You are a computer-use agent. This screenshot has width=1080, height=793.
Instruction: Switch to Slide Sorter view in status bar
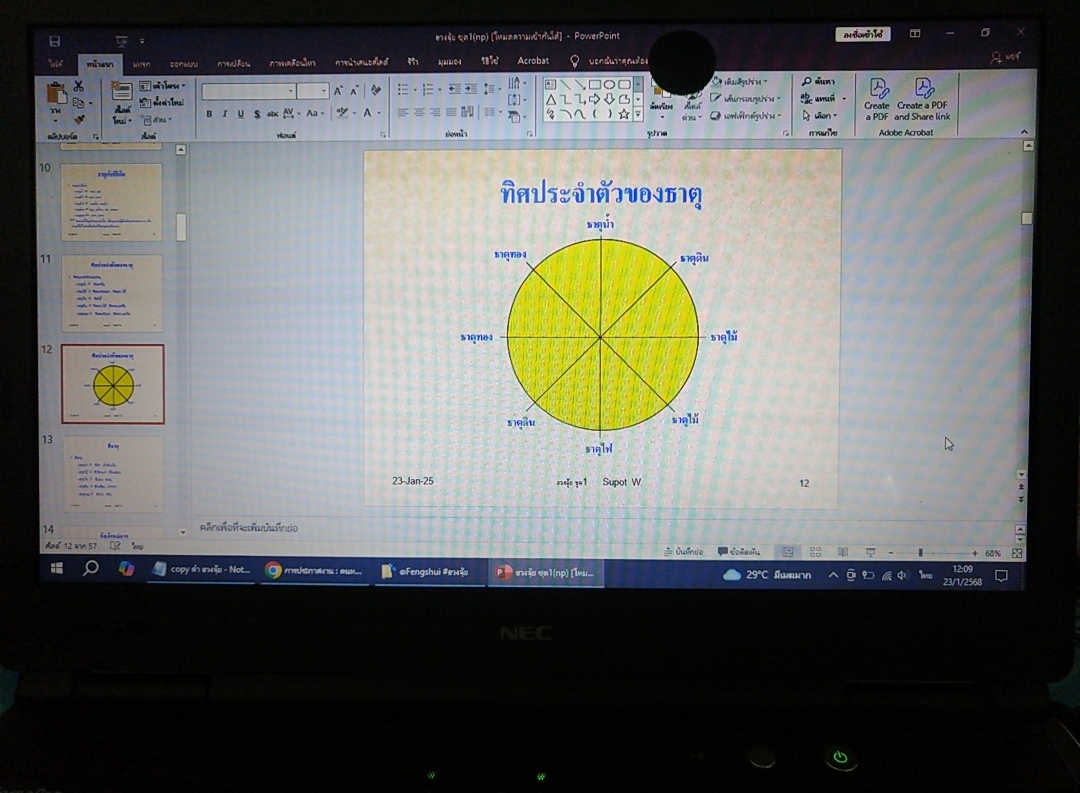tap(815, 552)
